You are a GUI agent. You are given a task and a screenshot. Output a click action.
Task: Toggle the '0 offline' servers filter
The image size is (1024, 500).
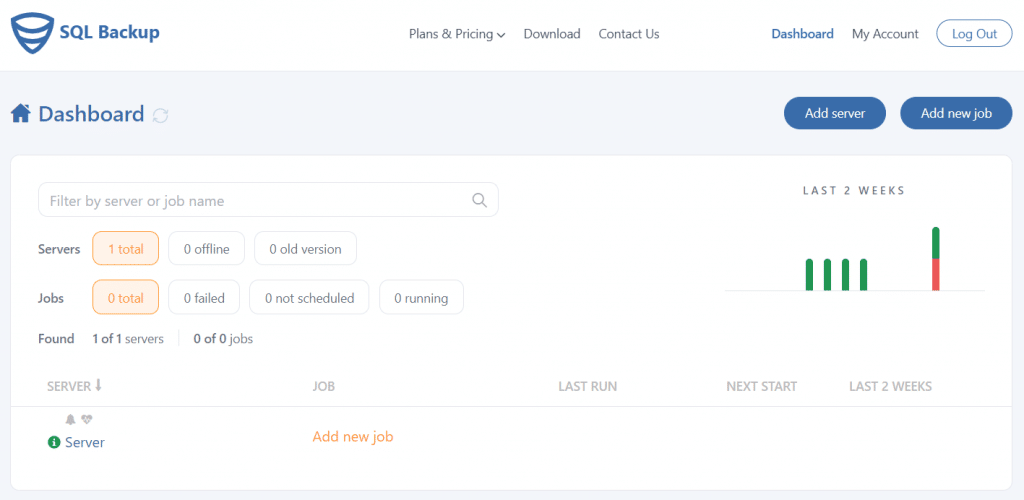(206, 249)
